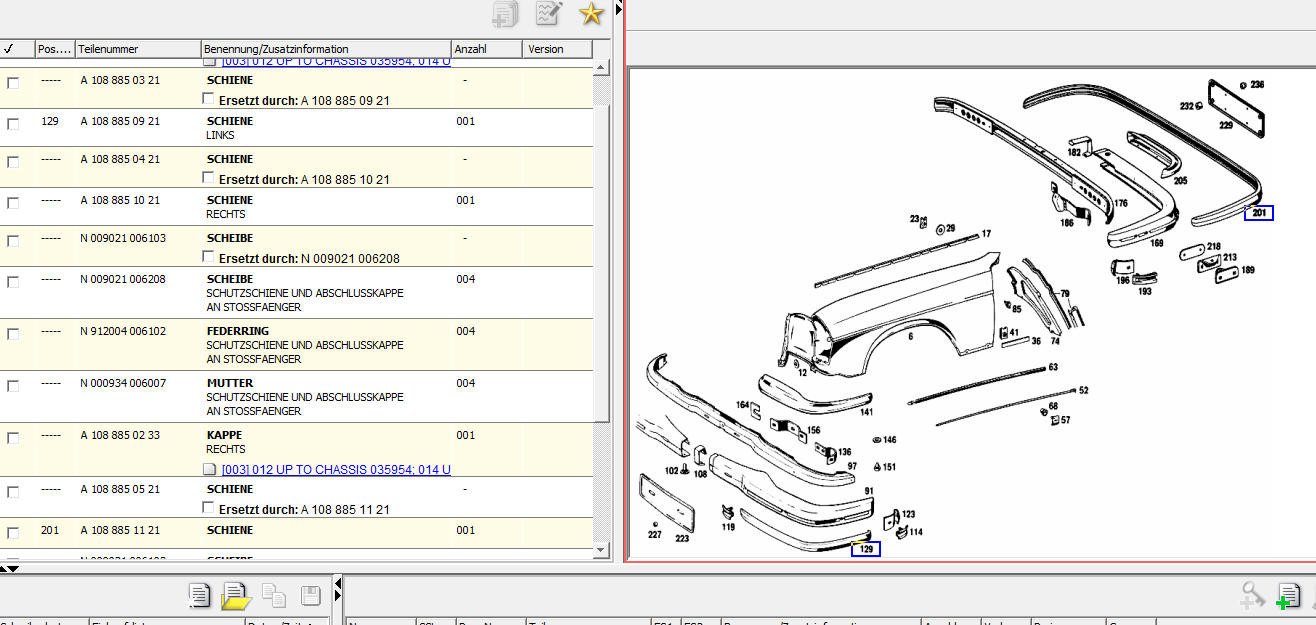Click the copy list icon
The width and height of the screenshot is (1316, 625).
click(x=274, y=596)
